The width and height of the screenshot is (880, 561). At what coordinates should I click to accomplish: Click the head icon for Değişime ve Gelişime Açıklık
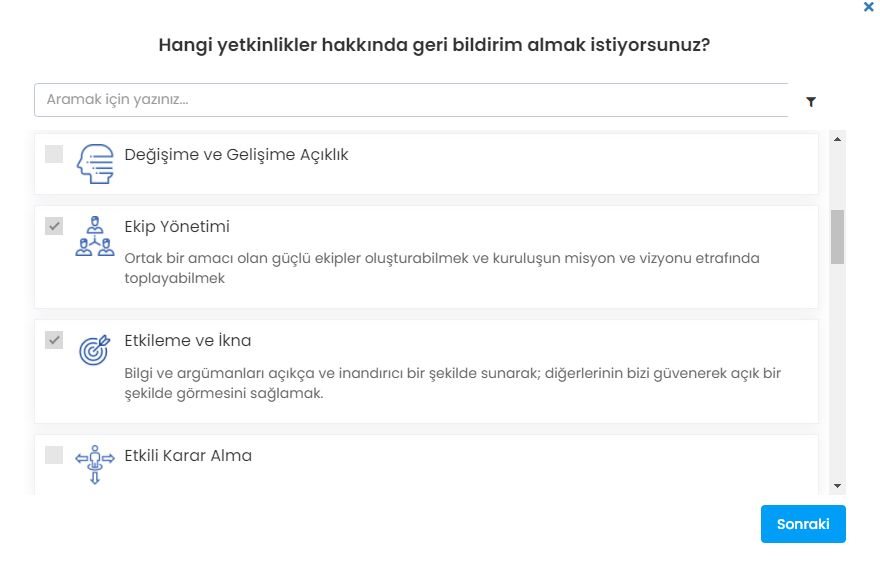(x=95, y=164)
